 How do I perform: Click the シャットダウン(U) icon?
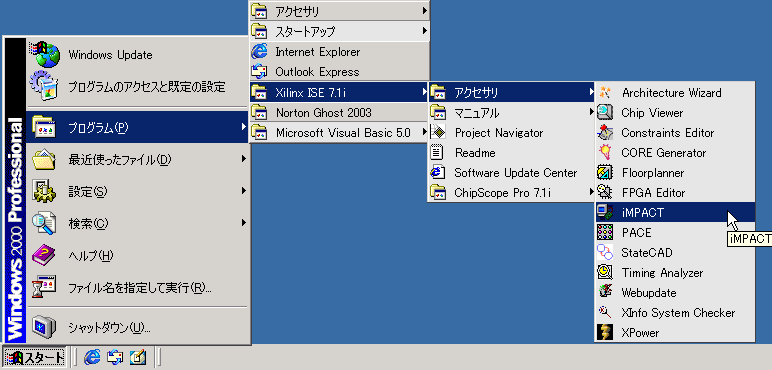pyautogui.click(x=45, y=327)
